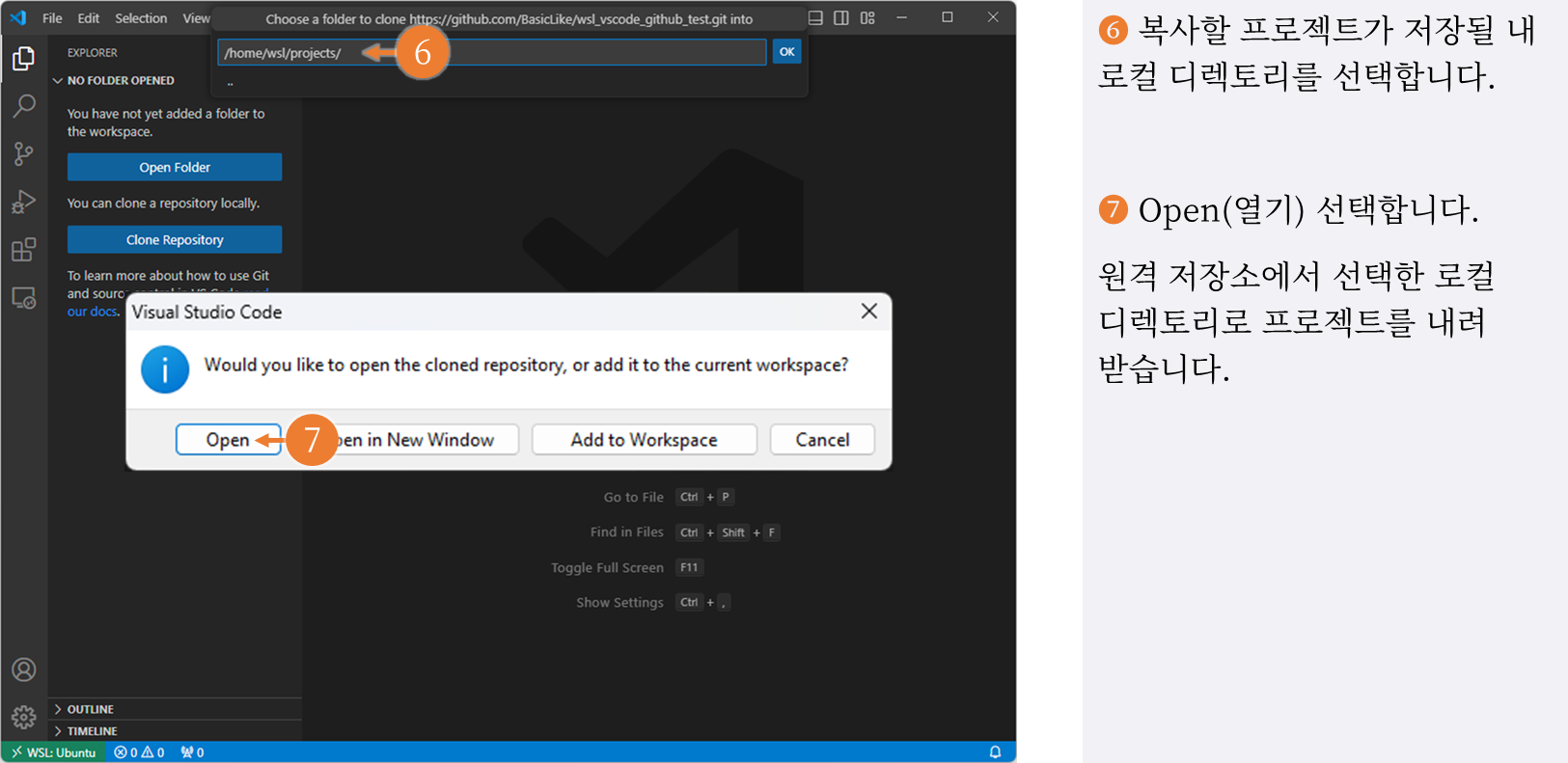Click the /home/wsl/projects/ path input
The height and width of the screenshot is (763, 1568).
(492, 52)
